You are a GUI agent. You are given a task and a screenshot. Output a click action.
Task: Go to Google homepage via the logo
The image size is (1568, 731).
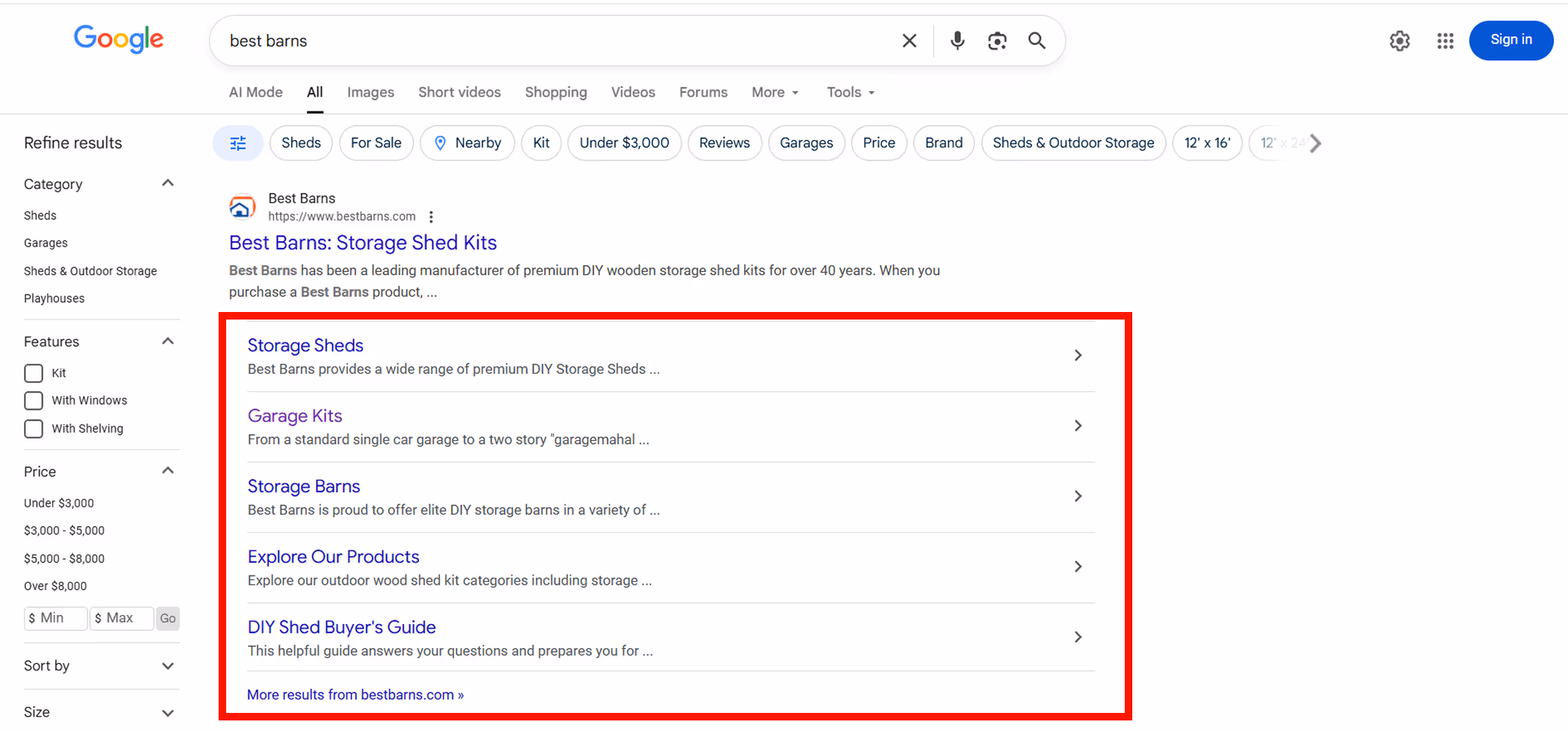(x=118, y=39)
